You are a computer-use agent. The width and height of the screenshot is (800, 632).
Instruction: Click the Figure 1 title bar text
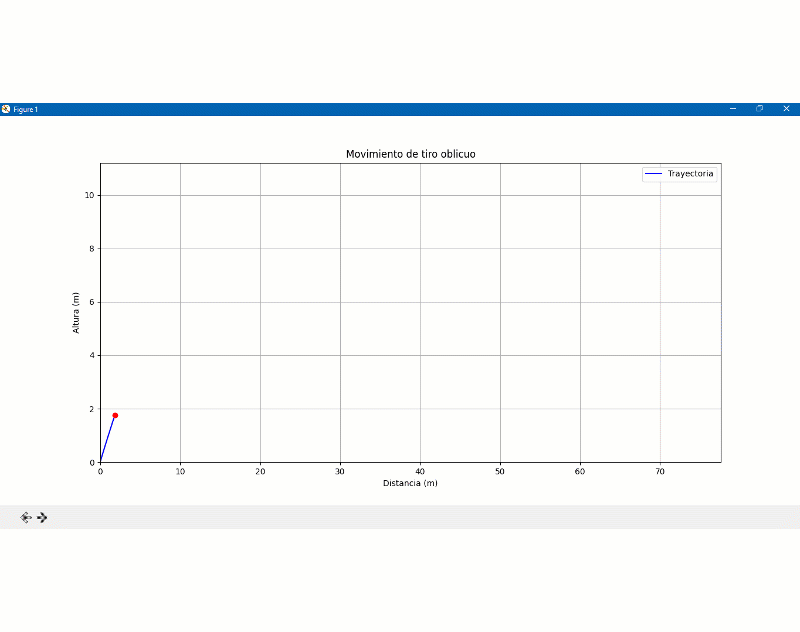click(25, 109)
